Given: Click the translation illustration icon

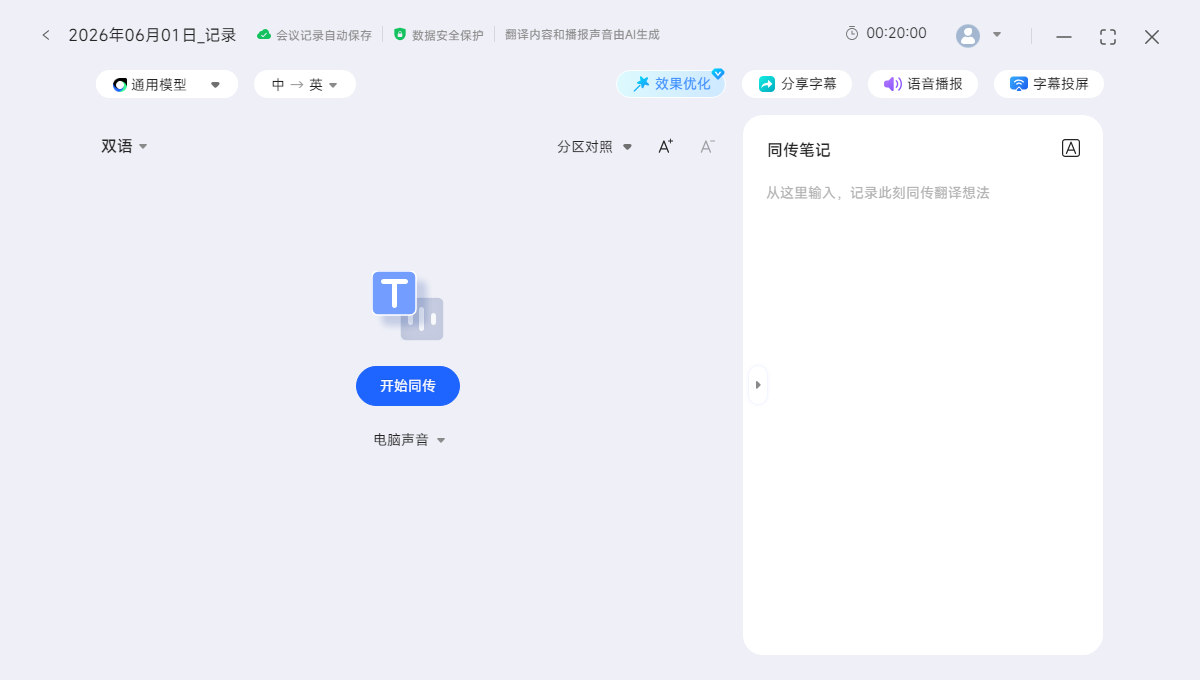Looking at the screenshot, I should (407, 305).
